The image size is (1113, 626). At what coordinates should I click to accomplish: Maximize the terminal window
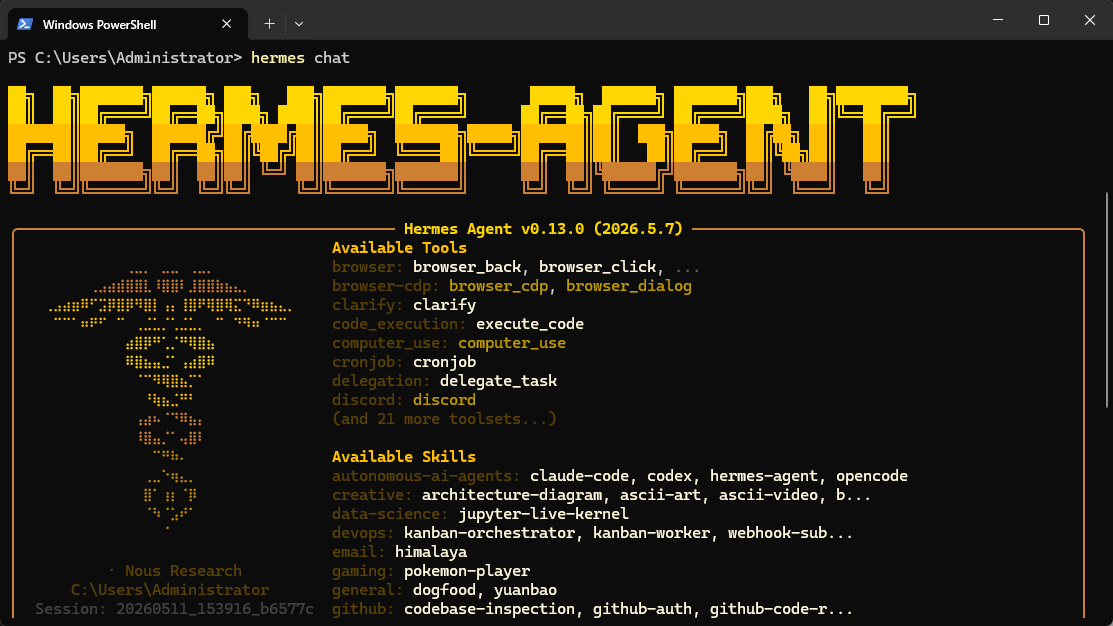click(x=1043, y=20)
